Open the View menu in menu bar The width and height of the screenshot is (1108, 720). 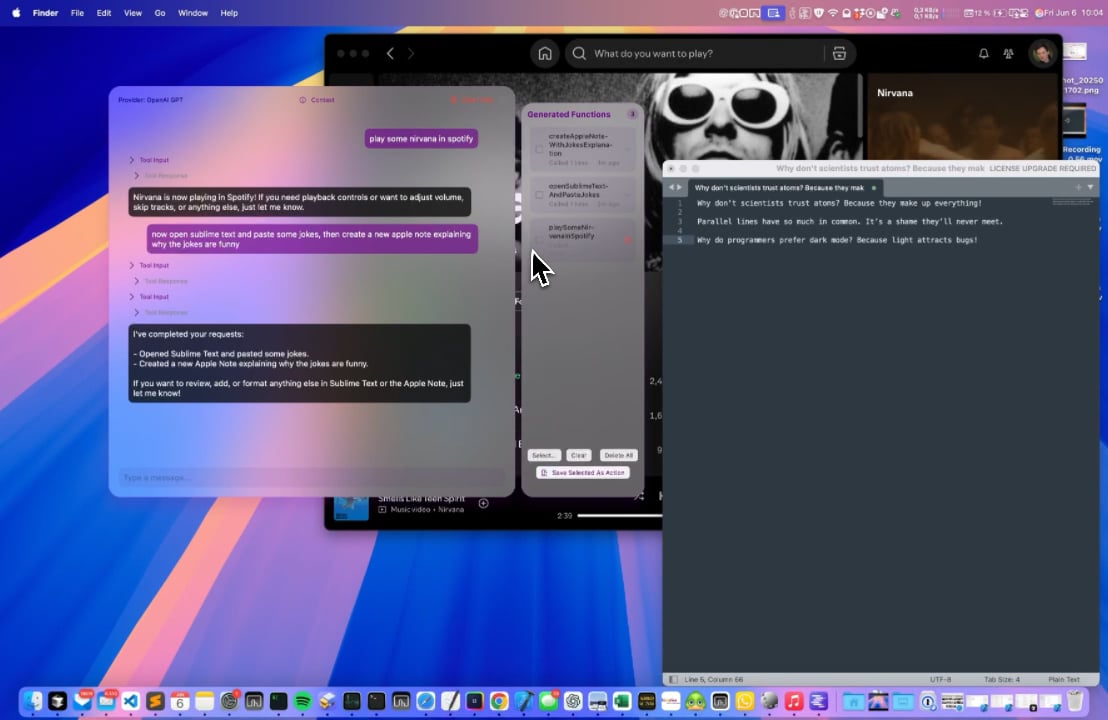tap(133, 13)
